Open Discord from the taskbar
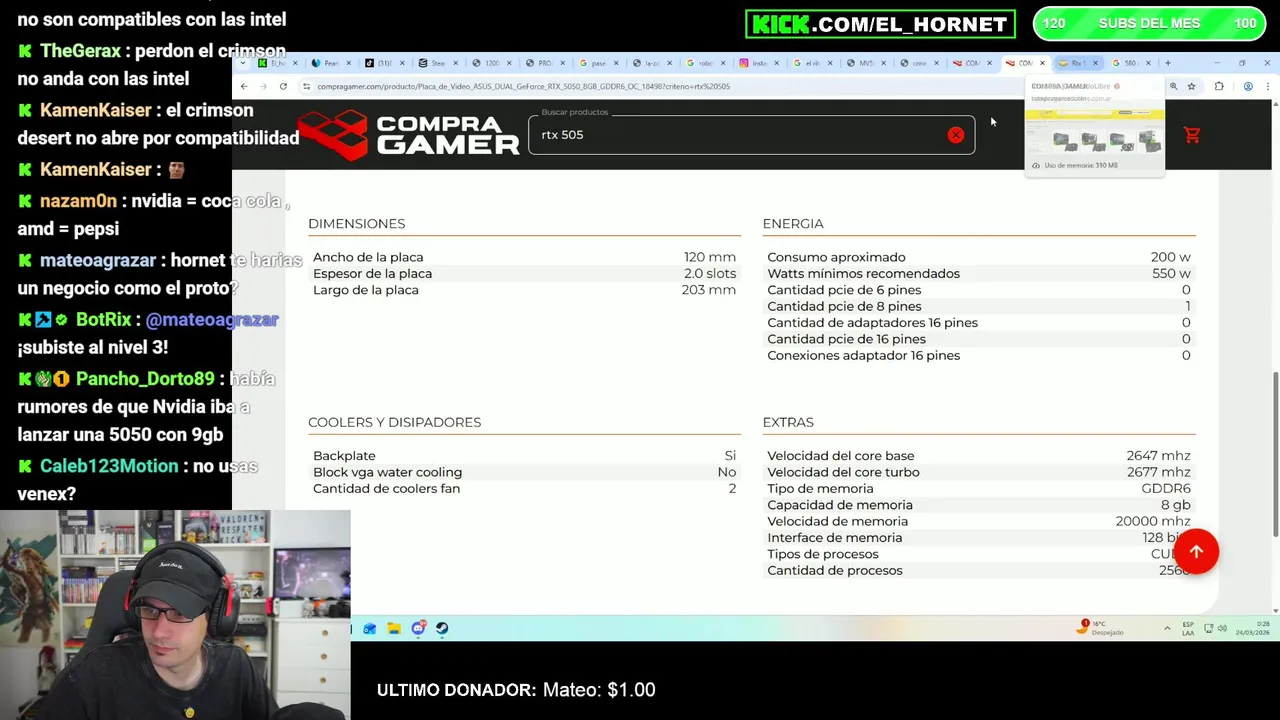Image resolution: width=1280 pixels, height=720 pixels. (x=418, y=628)
